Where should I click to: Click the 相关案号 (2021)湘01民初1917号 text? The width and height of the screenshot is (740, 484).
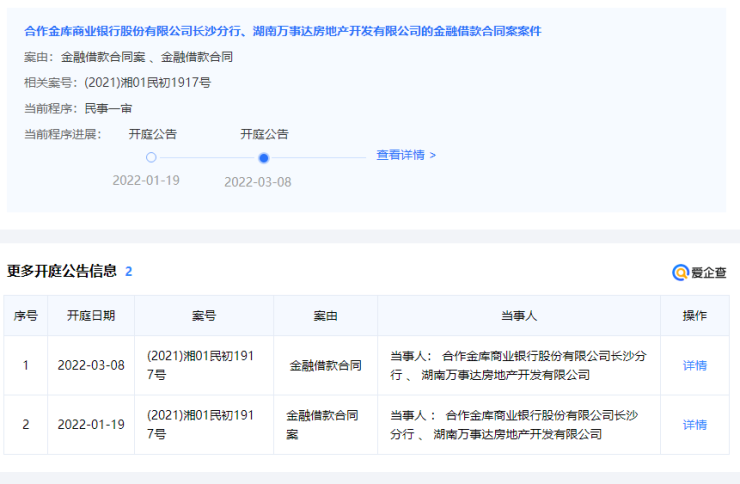click(118, 83)
